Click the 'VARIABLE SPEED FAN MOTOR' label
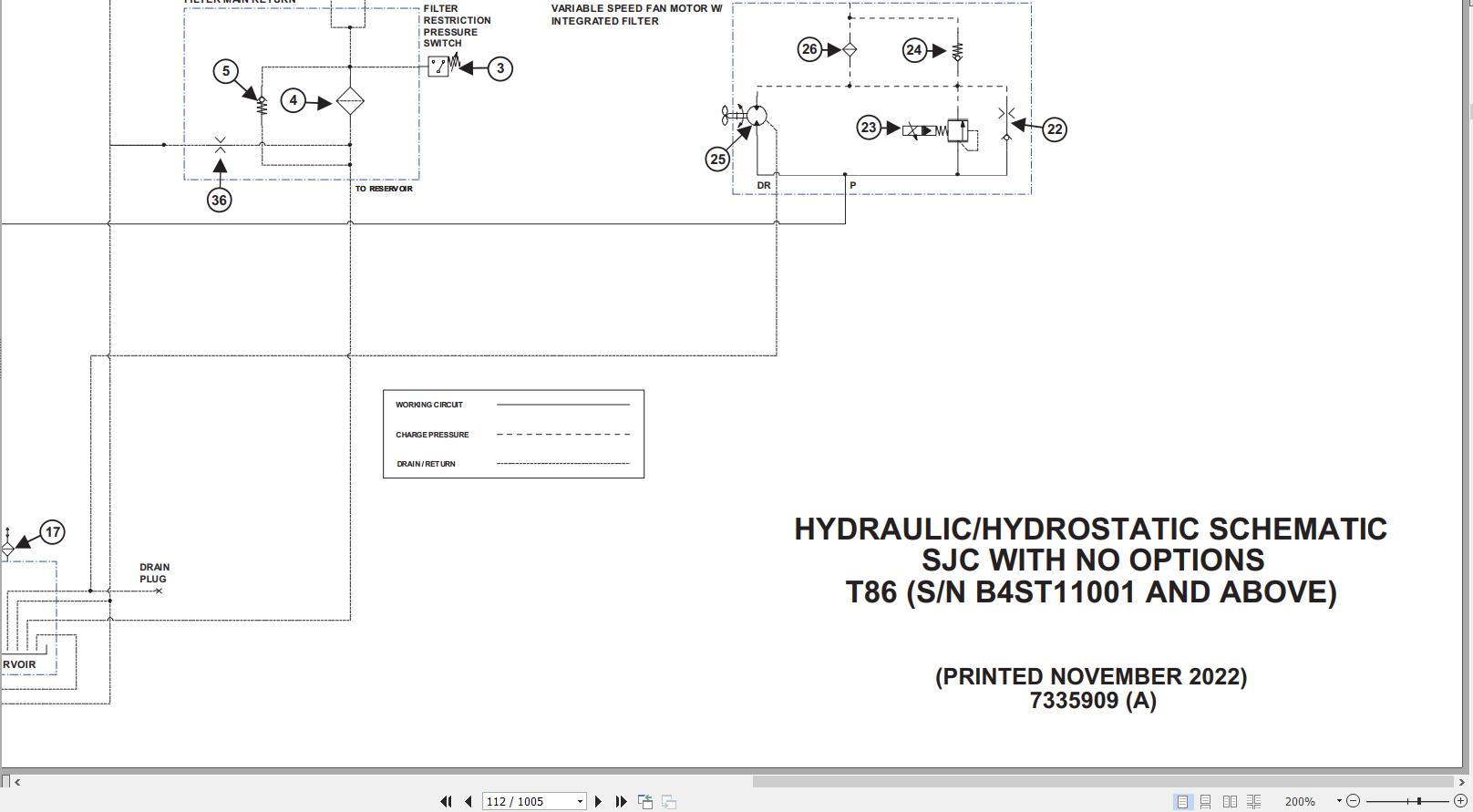1473x812 pixels. (x=636, y=15)
